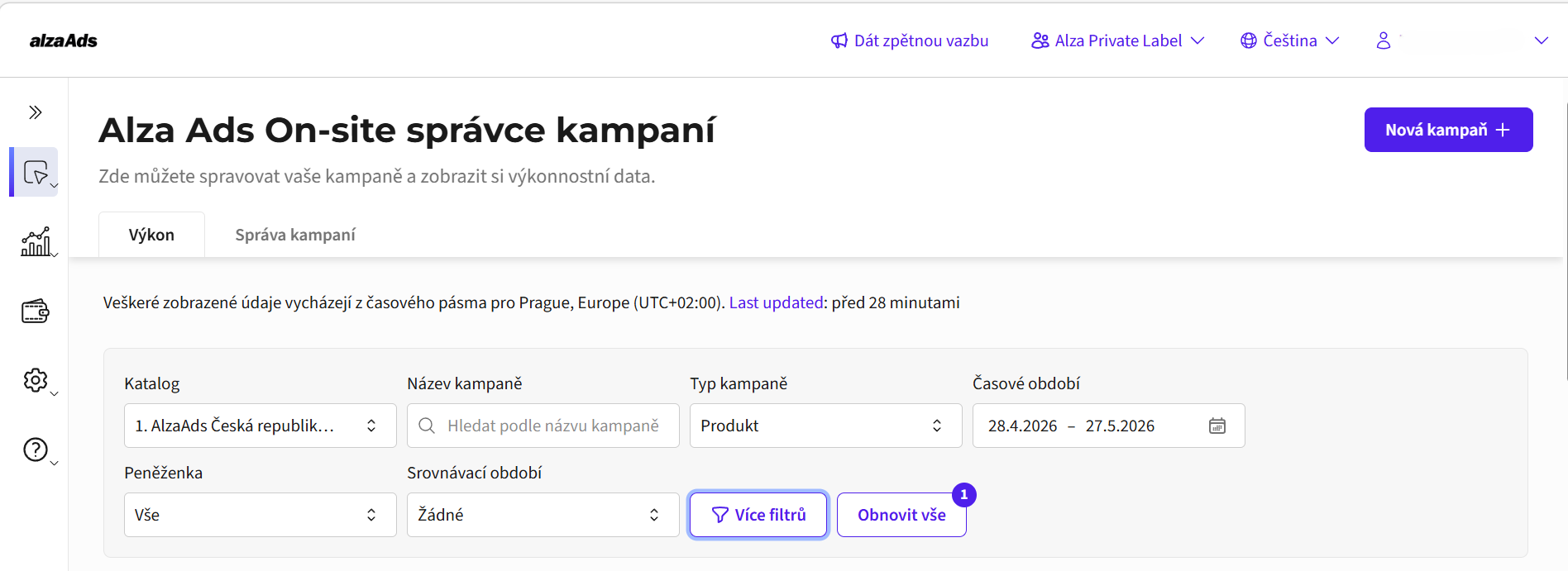Expand the user menu chevron at top right
Viewport: 1568px width, 571px height.
(1542, 40)
